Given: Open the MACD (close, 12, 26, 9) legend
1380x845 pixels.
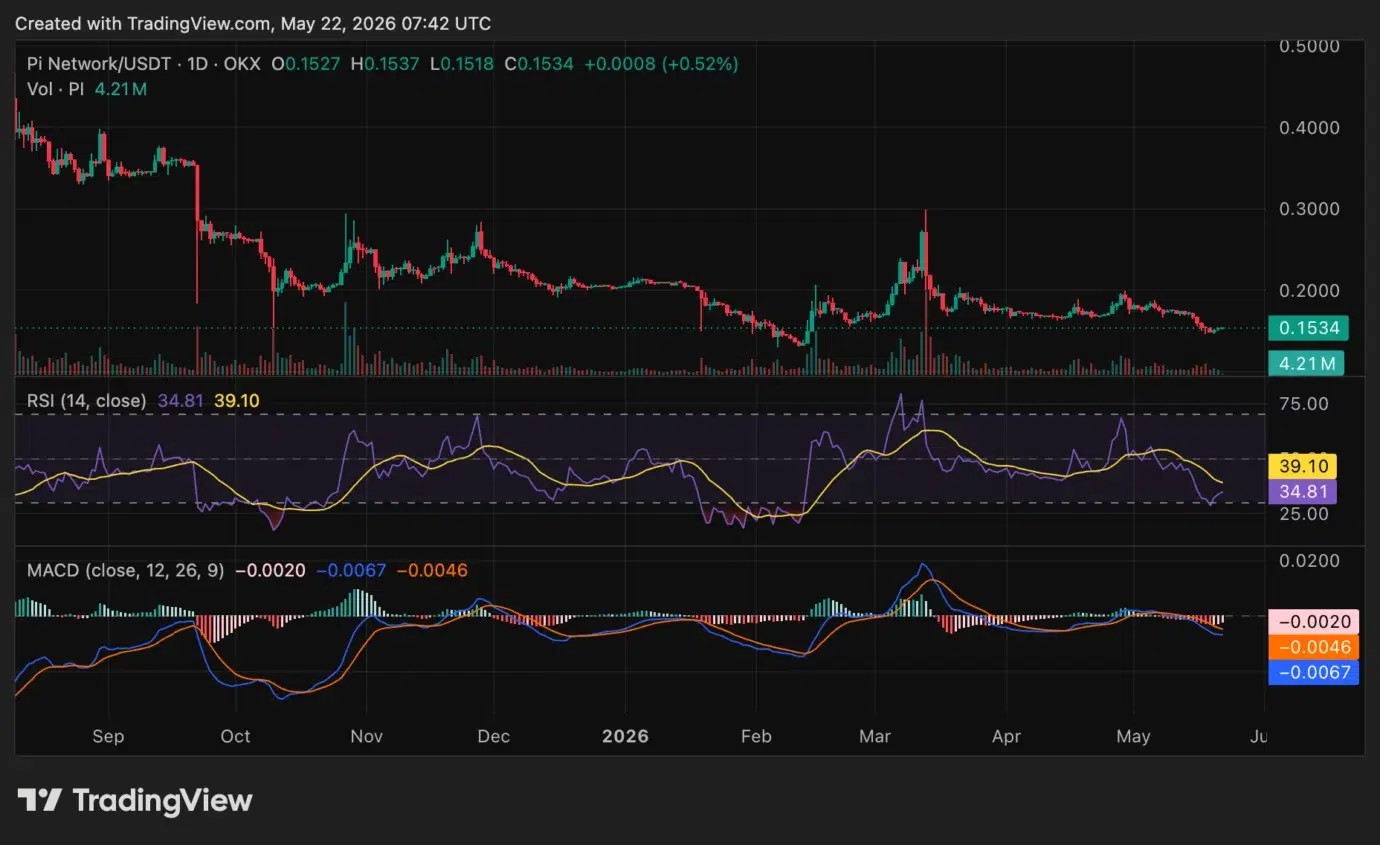Looking at the screenshot, I should (126, 571).
